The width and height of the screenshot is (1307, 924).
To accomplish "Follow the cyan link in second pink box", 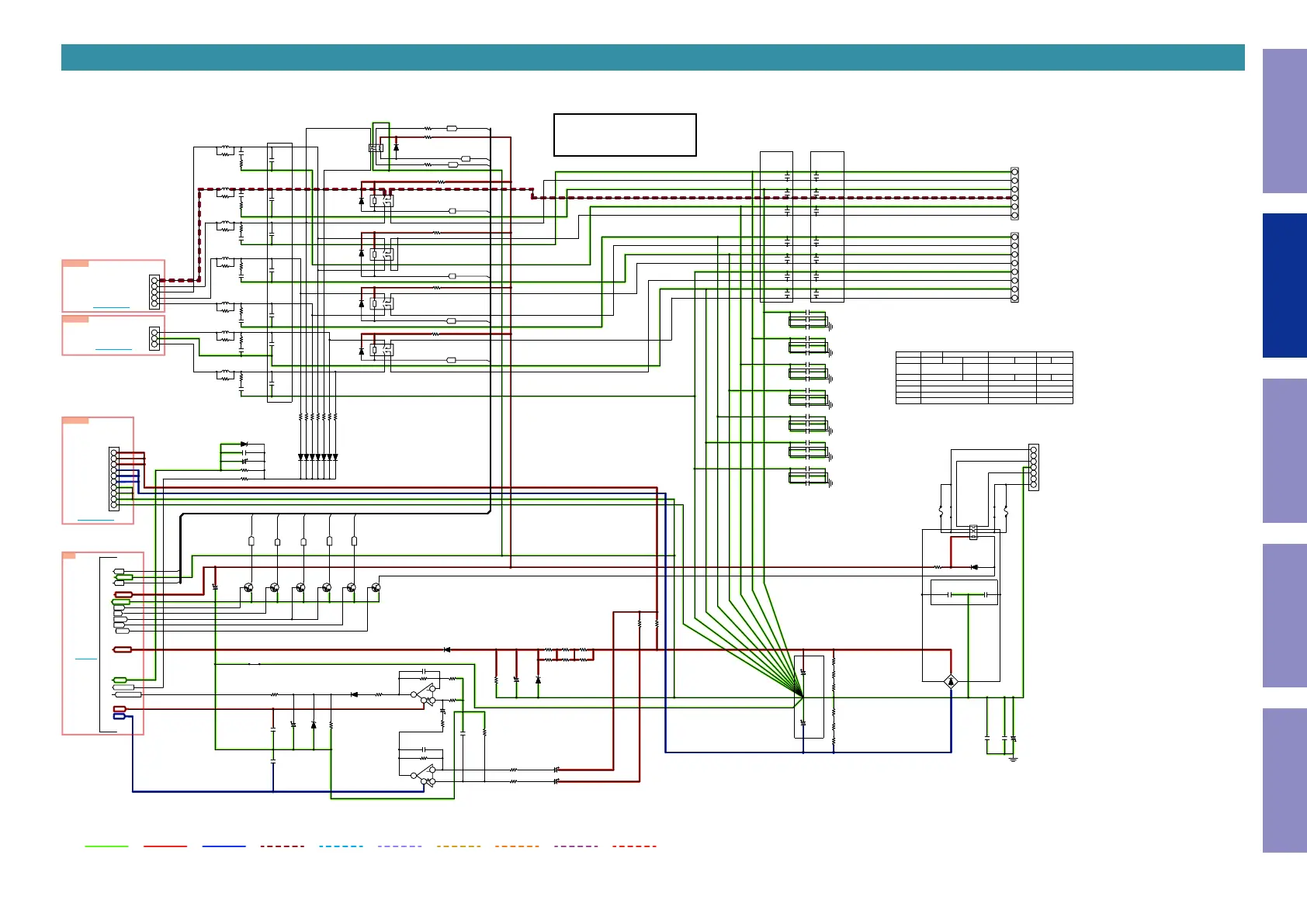I will (x=113, y=349).
